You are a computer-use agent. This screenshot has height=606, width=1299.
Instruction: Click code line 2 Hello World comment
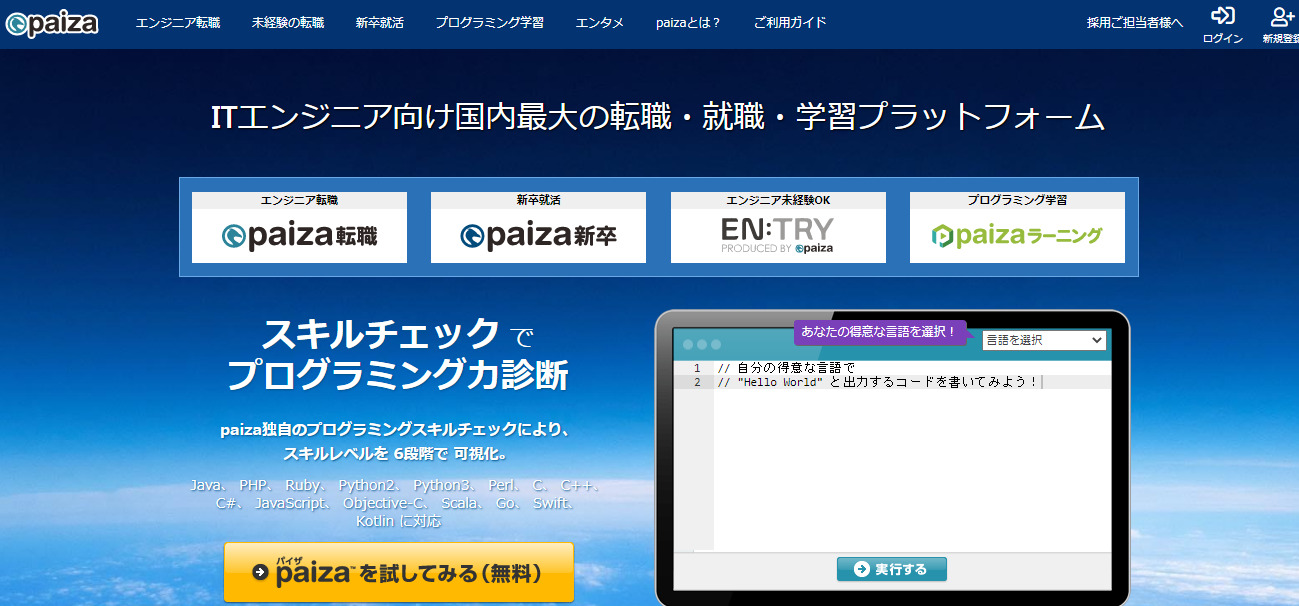point(878,382)
